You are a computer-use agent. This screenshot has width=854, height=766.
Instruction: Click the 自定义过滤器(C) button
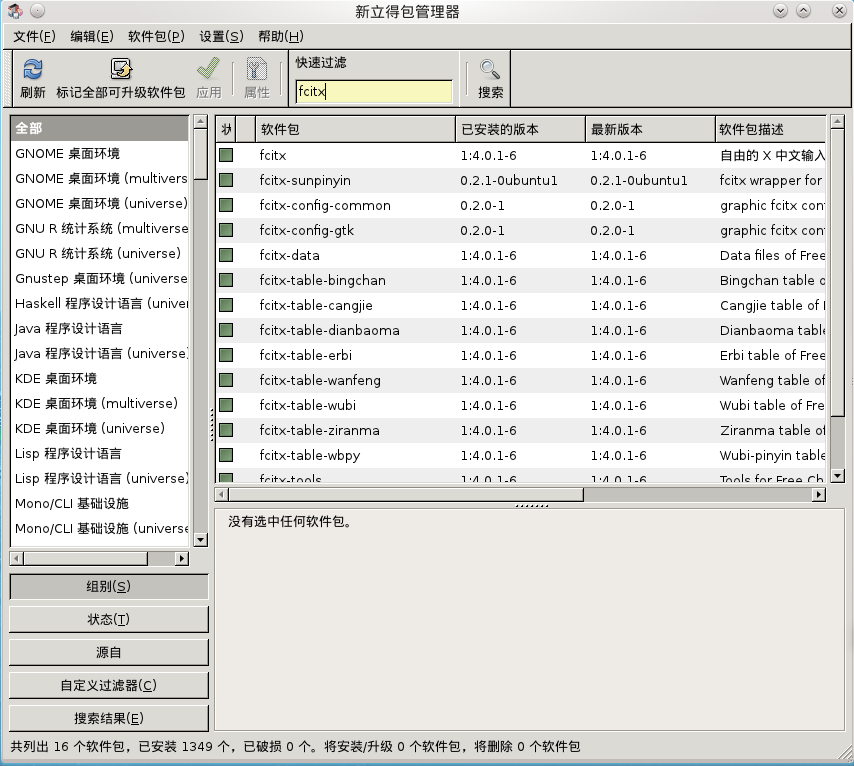tap(109, 685)
